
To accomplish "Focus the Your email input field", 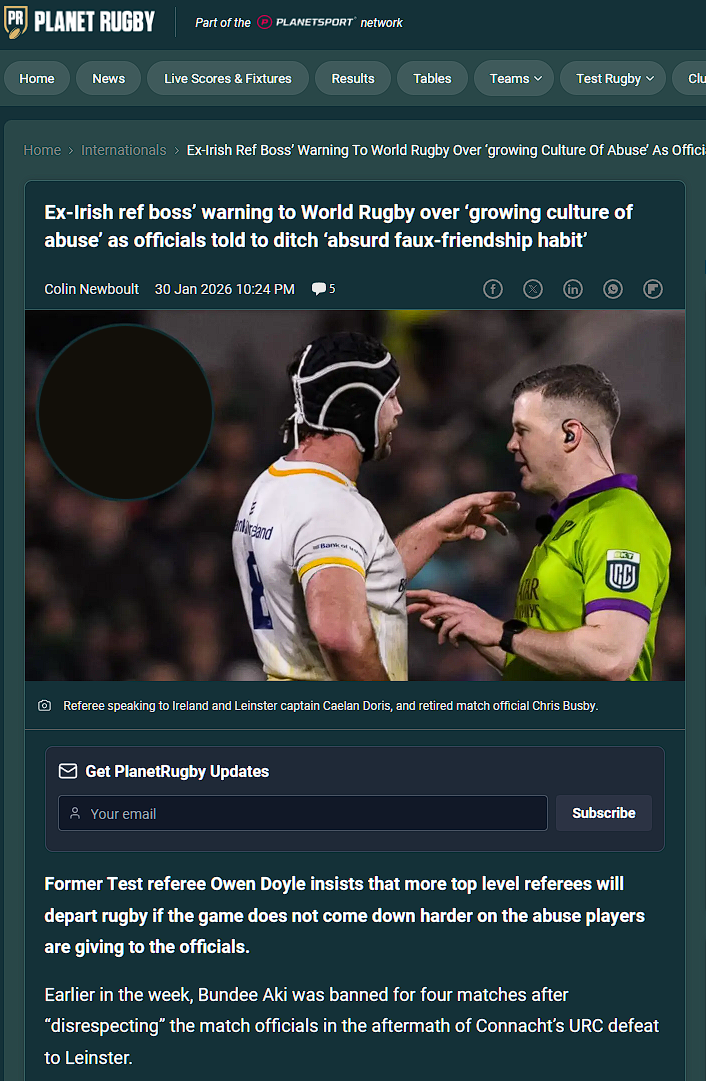I will [303, 813].
